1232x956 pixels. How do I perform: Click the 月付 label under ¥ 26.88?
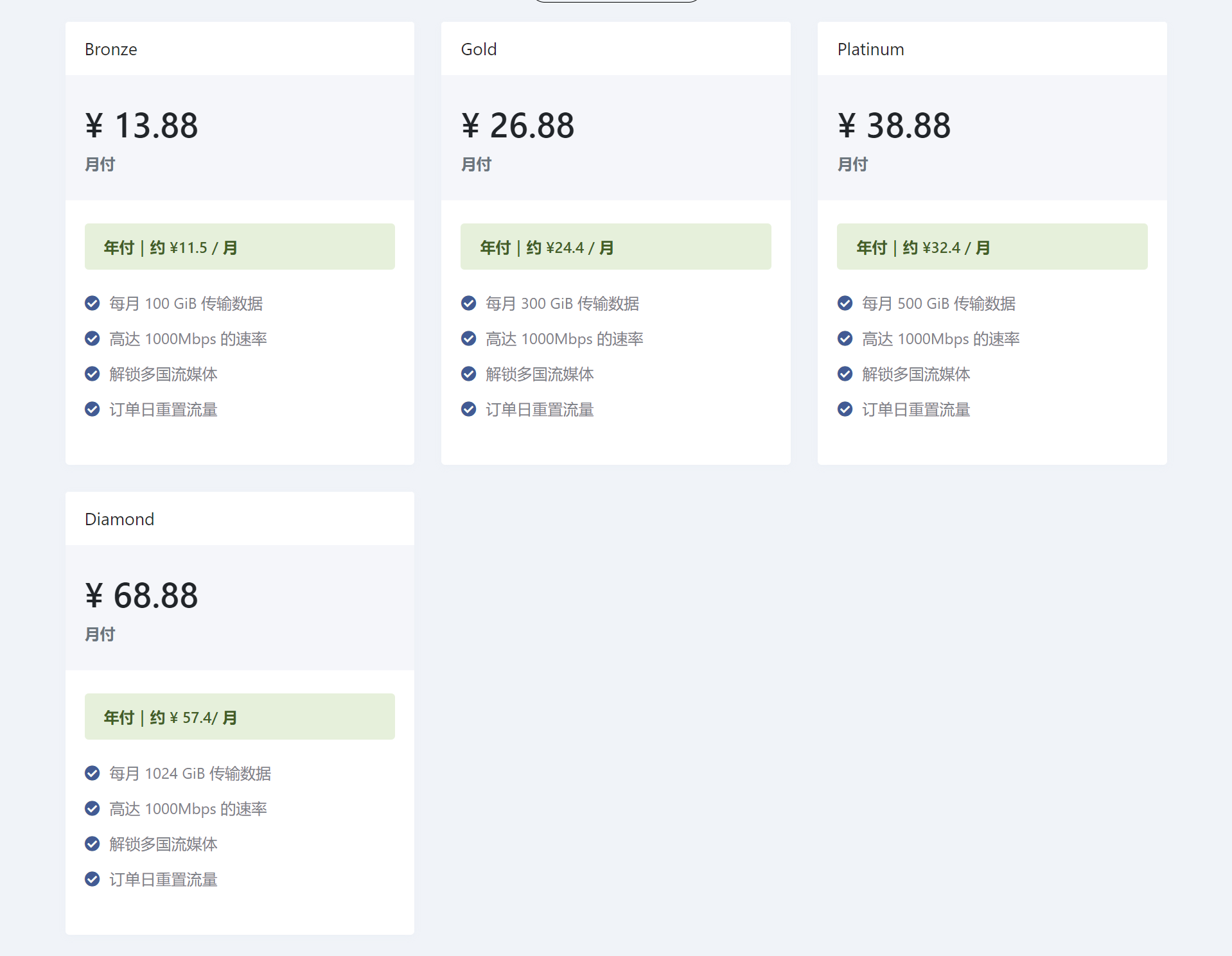(x=476, y=164)
